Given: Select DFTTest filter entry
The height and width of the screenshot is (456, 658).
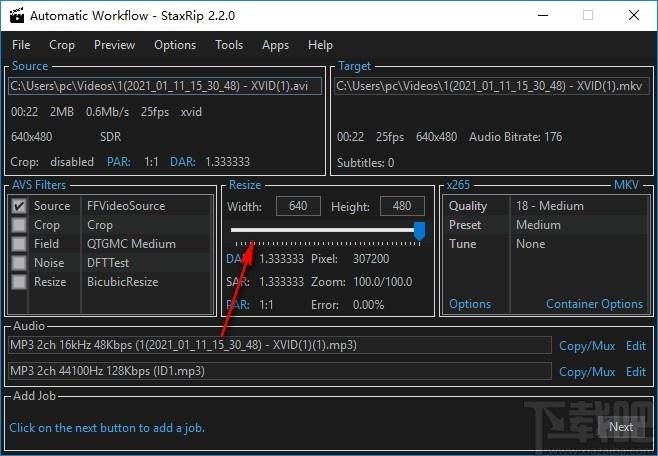Looking at the screenshot, I should coord(108,263).
